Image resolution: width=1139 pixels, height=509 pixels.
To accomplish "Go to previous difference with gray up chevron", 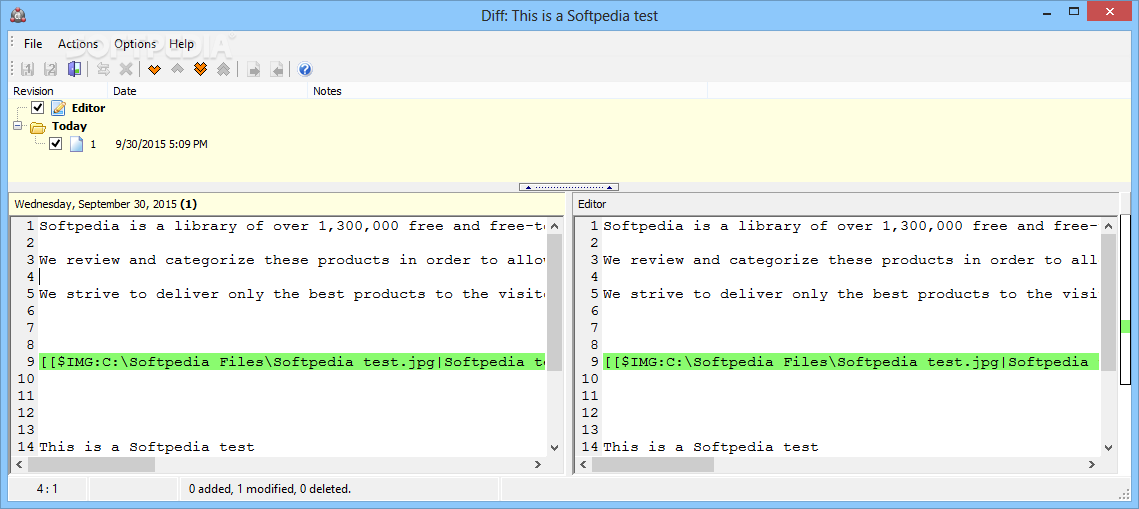I will point(177,70).
